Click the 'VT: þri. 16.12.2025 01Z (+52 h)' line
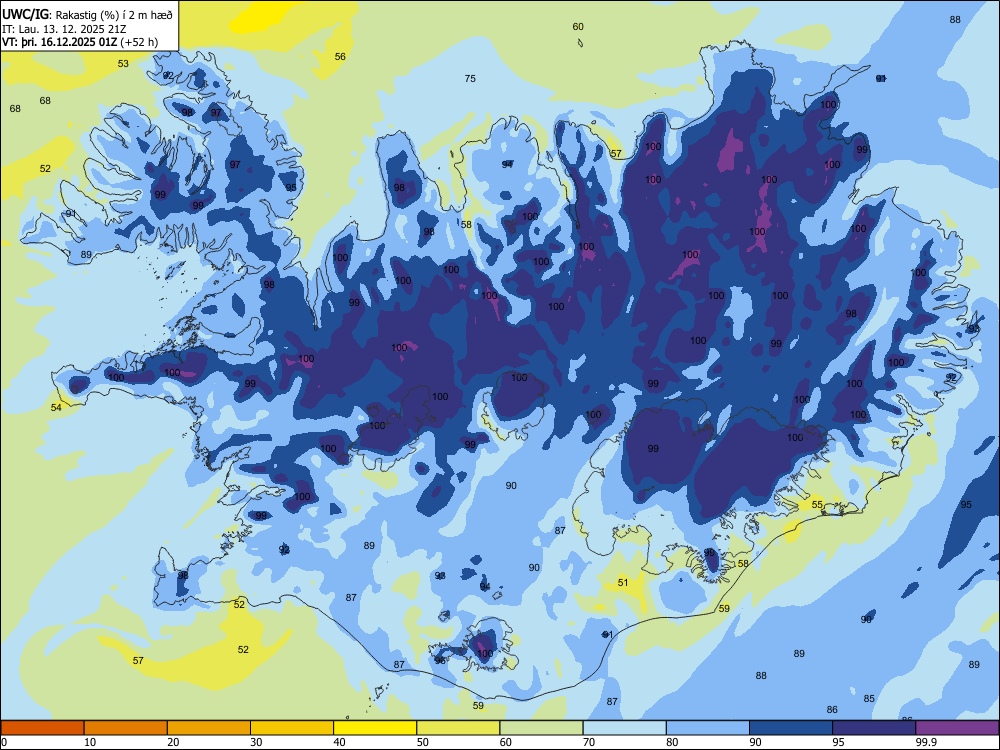Image resolution: width=1000 pixels, height=750 pixels. point(80,42)
